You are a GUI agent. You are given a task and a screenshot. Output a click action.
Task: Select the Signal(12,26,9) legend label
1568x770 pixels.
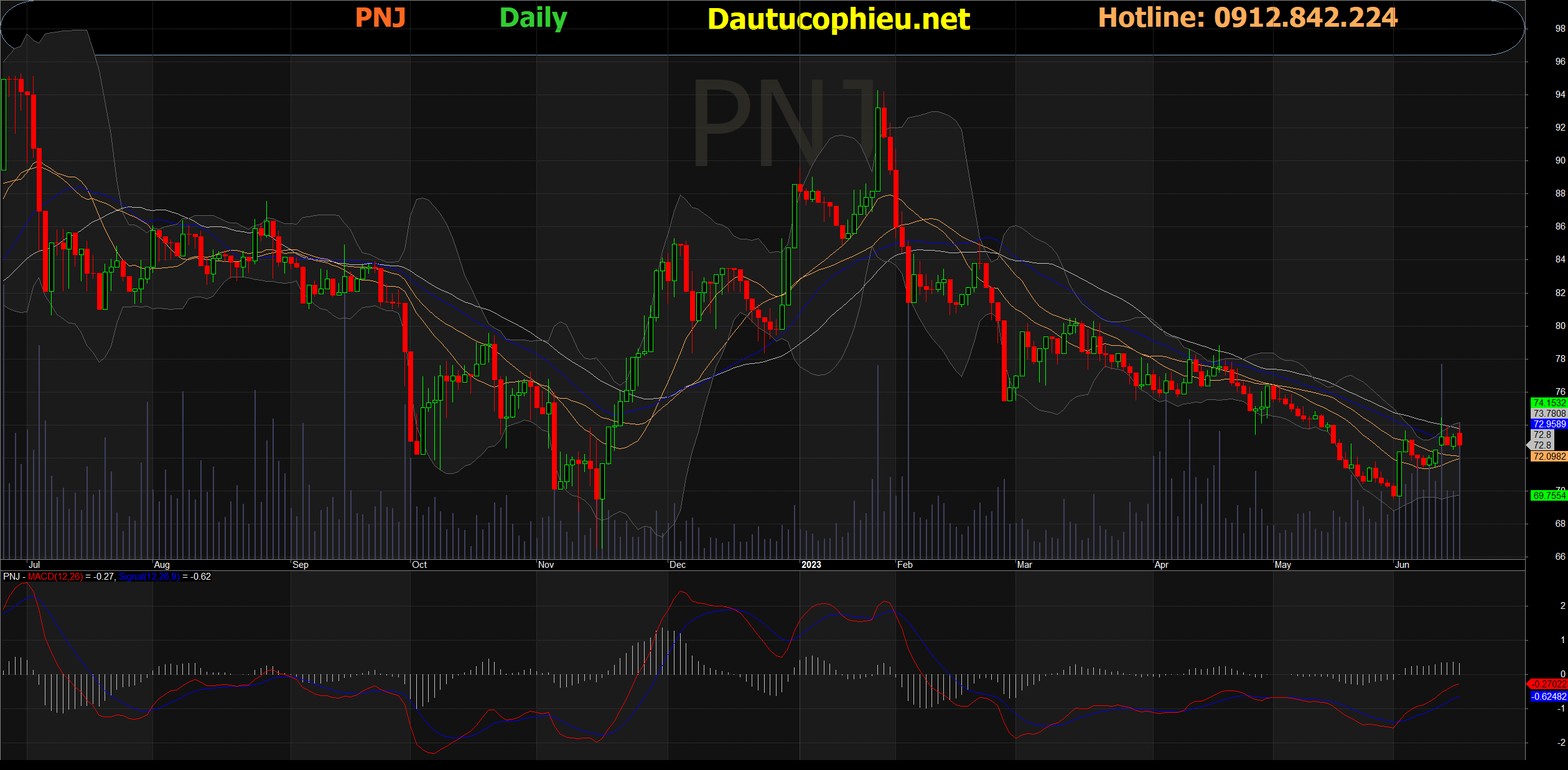pyautogui.click(x=149, y=577)
